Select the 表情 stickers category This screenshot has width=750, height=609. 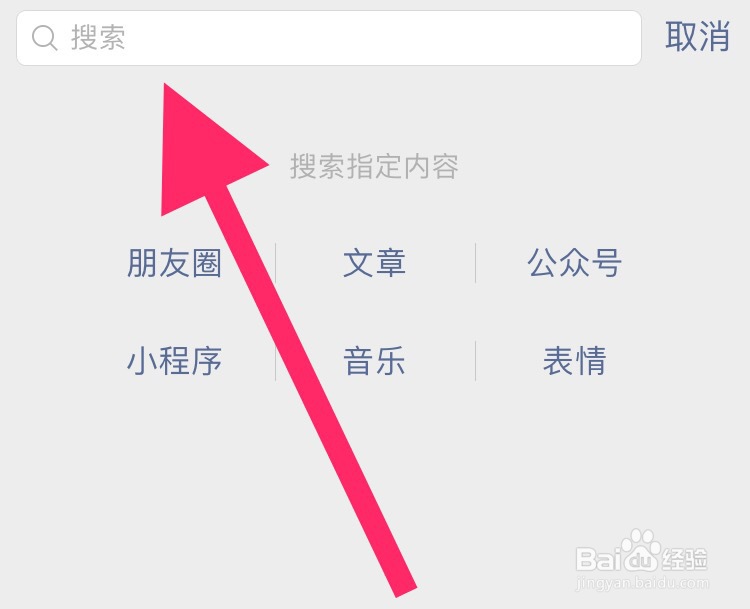[x=574, y=361]
